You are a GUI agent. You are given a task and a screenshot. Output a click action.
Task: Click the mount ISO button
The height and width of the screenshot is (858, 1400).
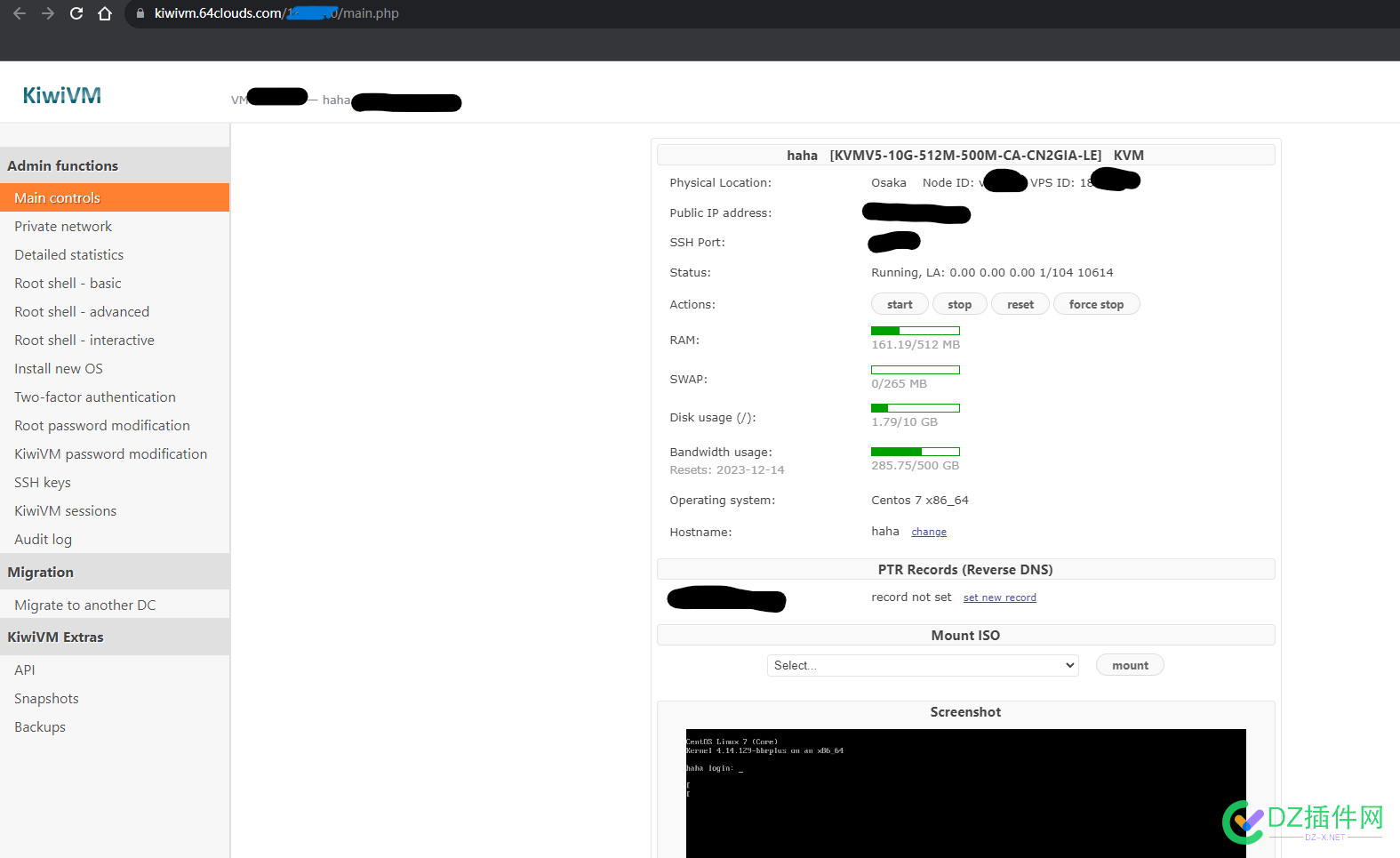coord(1130,665)
